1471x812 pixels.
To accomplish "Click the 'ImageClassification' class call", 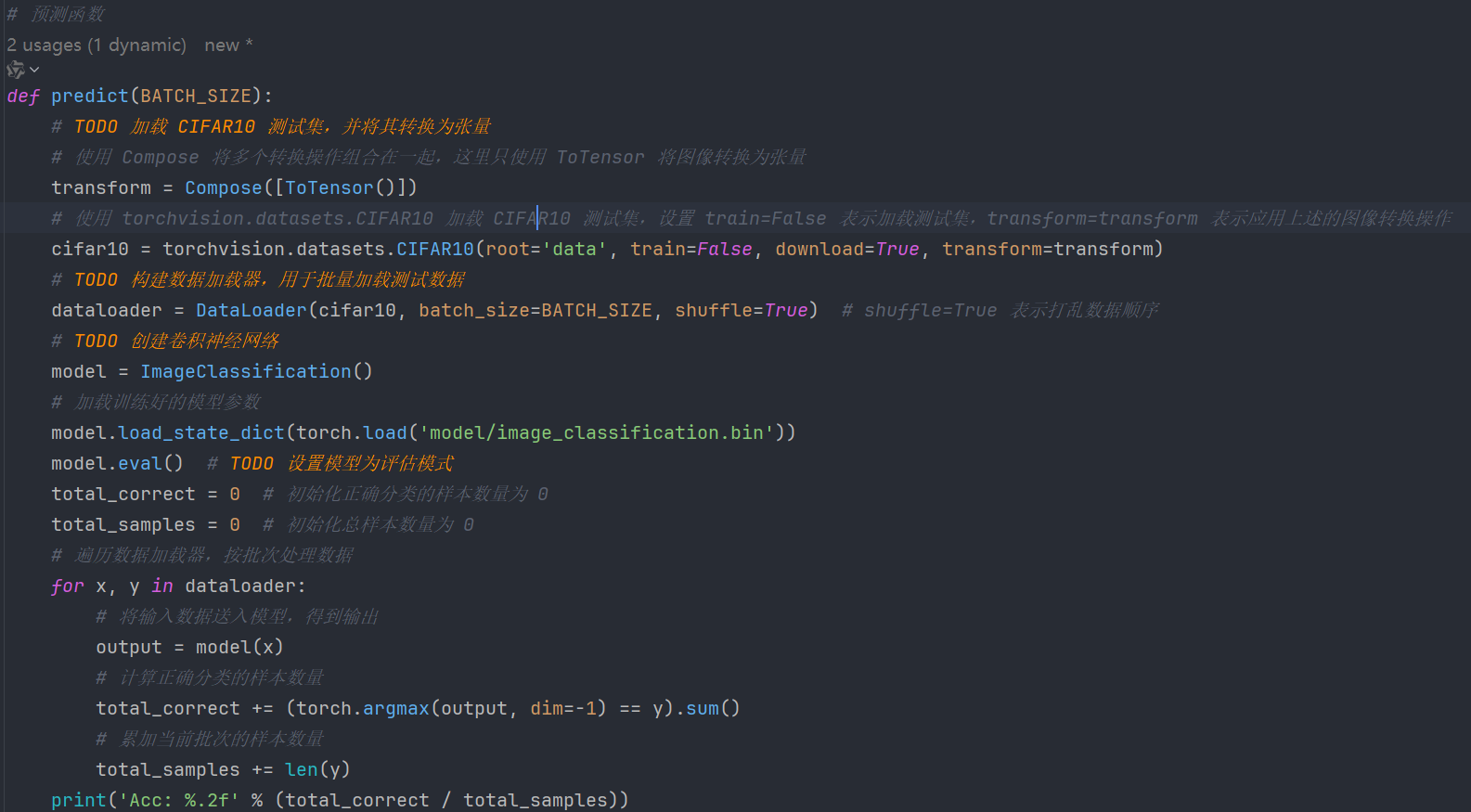I will pos(246,371).
